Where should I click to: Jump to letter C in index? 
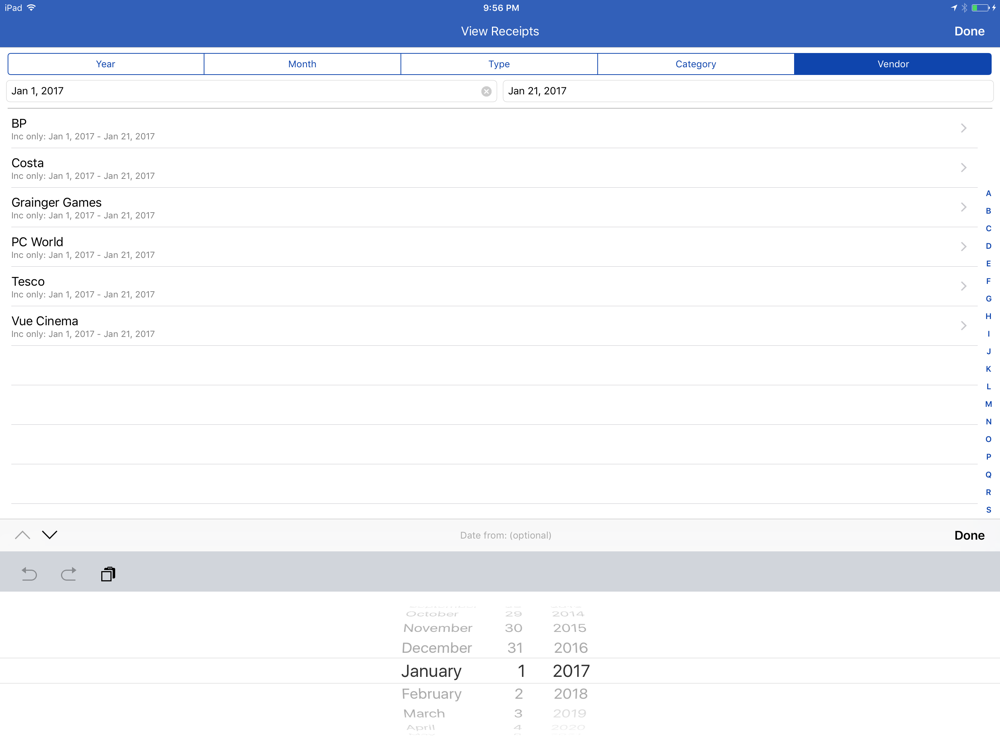click(989, 228)
